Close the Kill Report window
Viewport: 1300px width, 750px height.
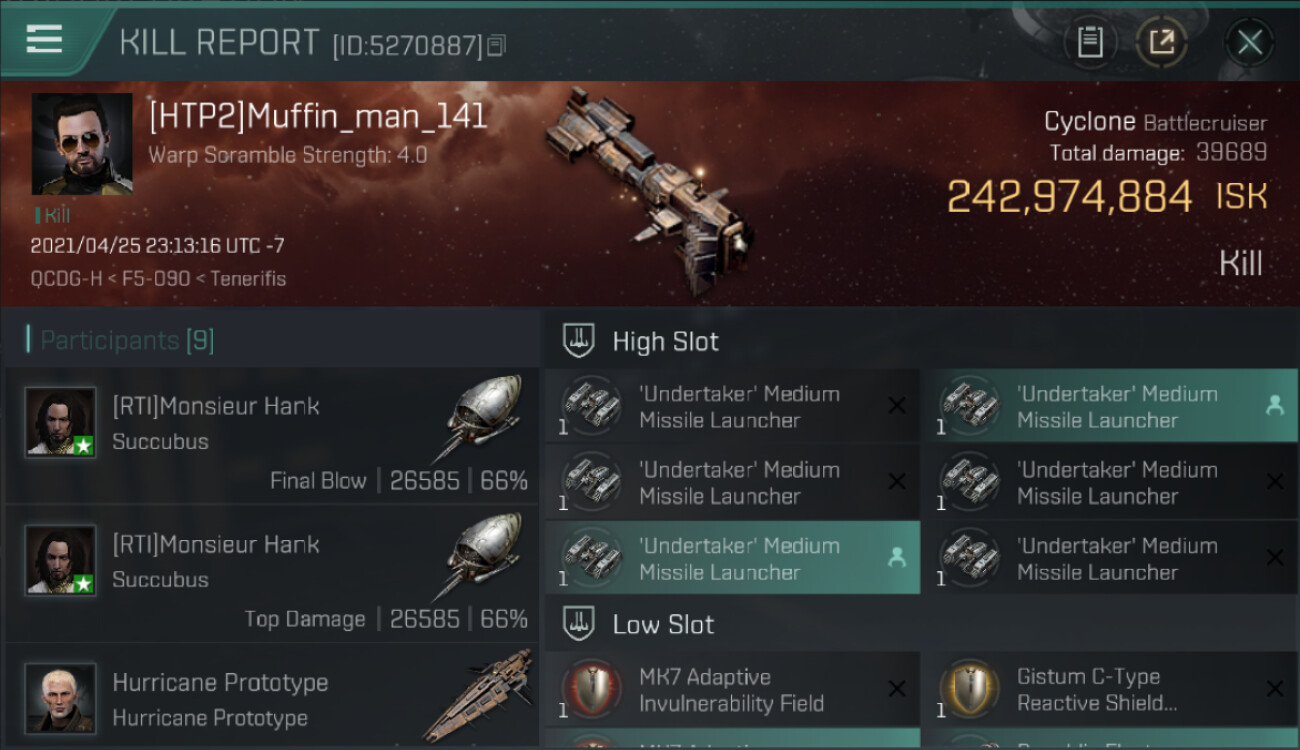point(1249,42)
